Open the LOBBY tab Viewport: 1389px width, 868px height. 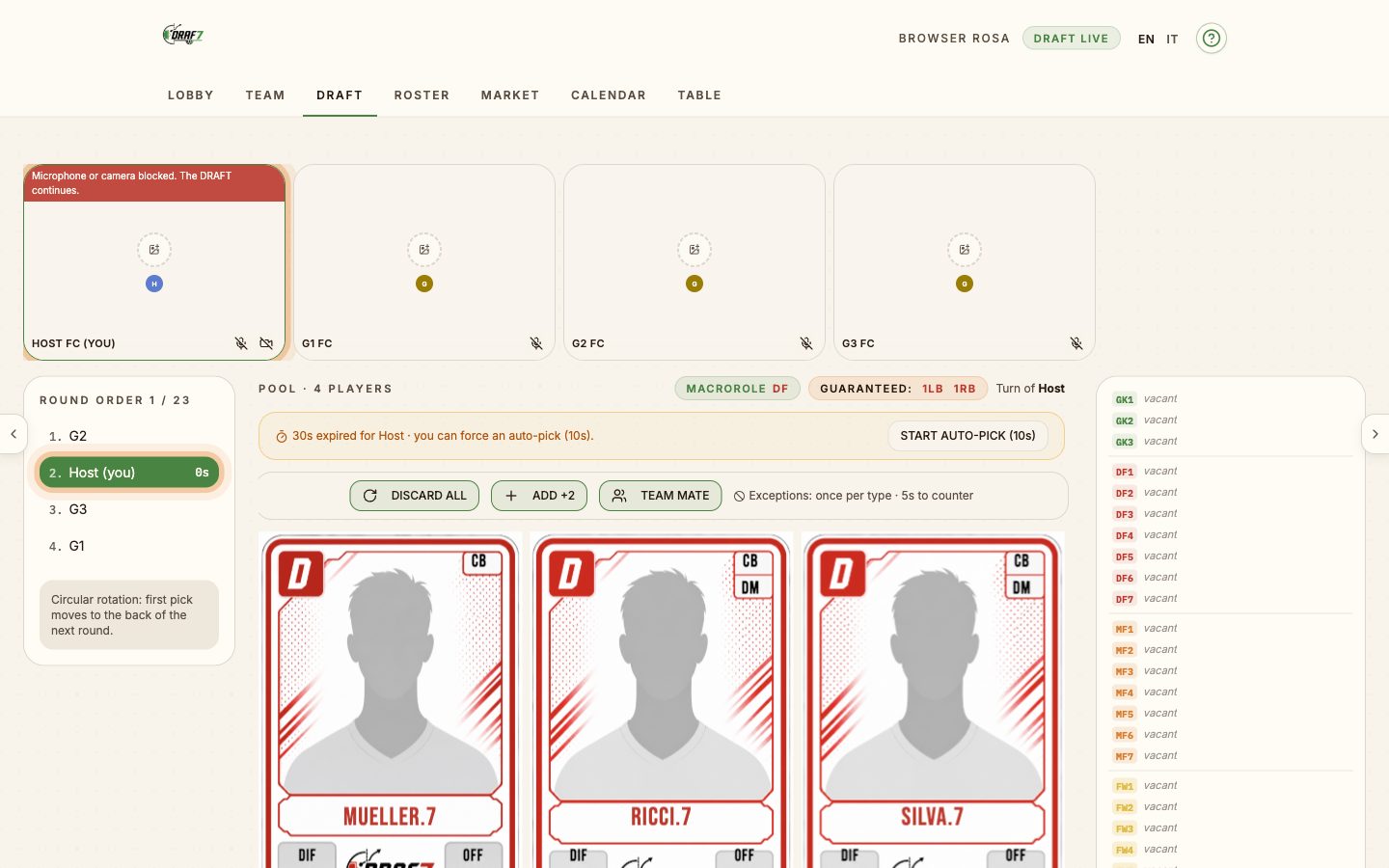[191, 95]
